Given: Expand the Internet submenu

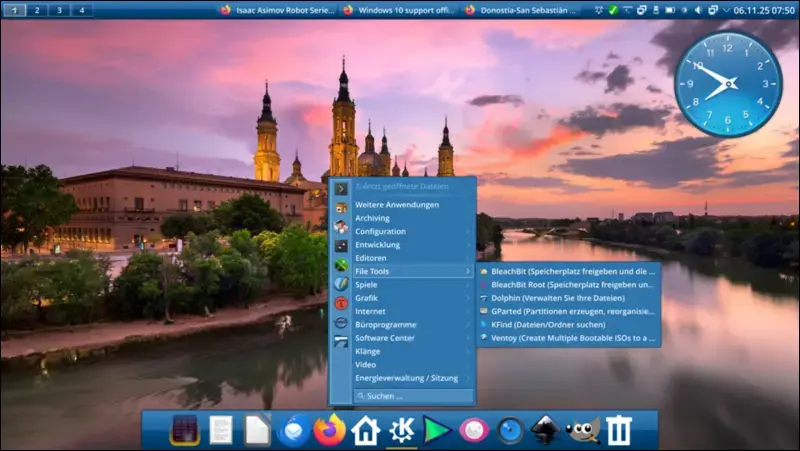Looking at the screenshot, I should point(410,311).
